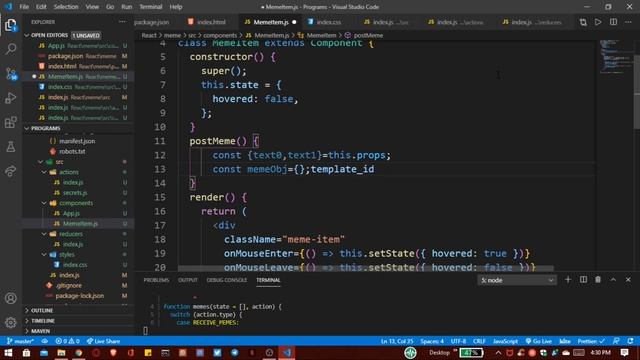This screenshot has width=640, height=360.
Task: Switch to the PROBLEMS panel tab
Action: pos(156,280)
